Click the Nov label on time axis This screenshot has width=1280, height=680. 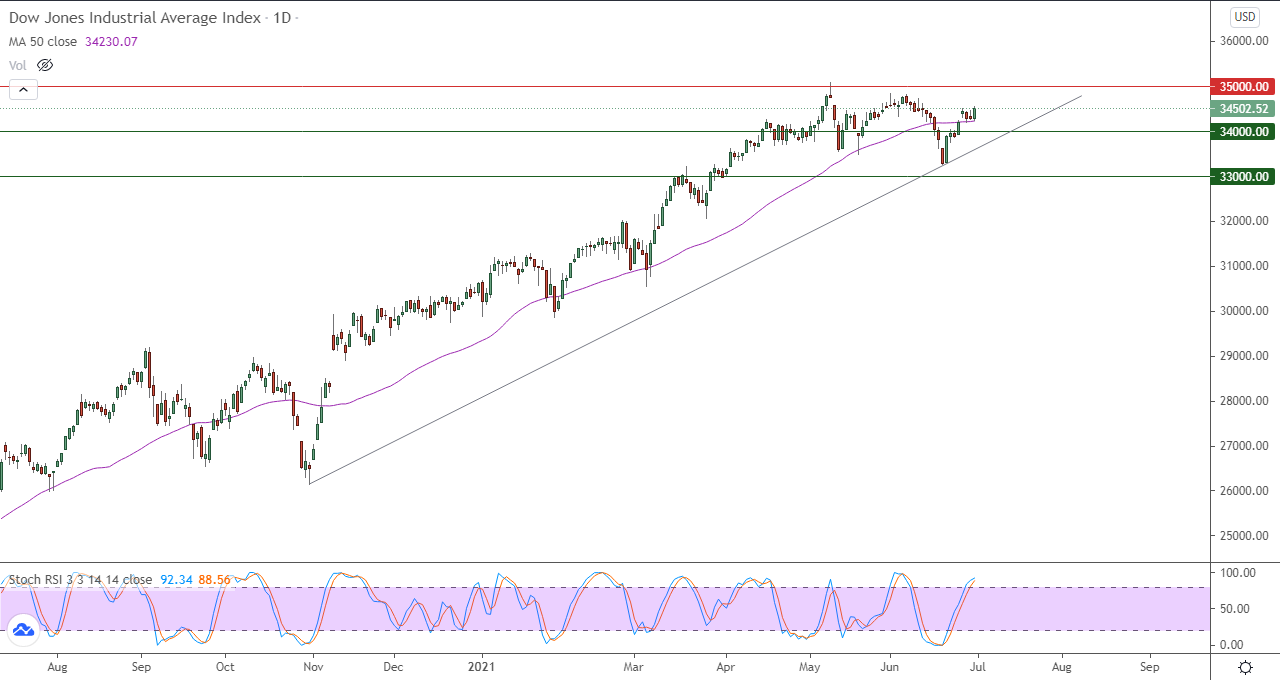[312, 665]
